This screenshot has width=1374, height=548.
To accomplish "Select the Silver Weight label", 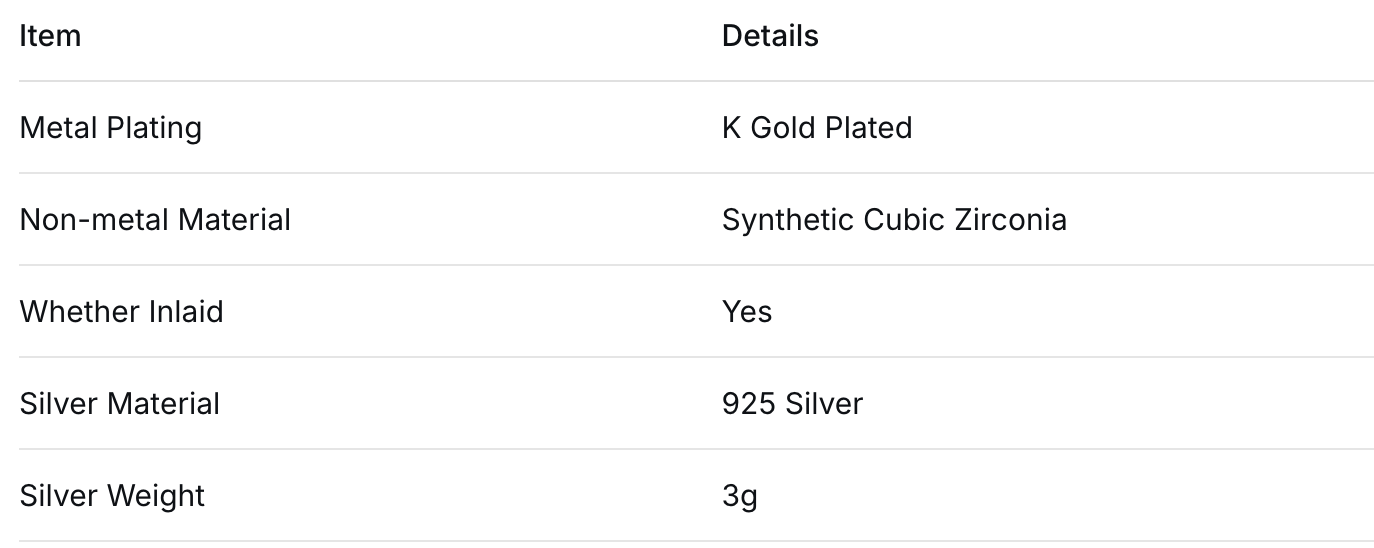I will (112, 496).
